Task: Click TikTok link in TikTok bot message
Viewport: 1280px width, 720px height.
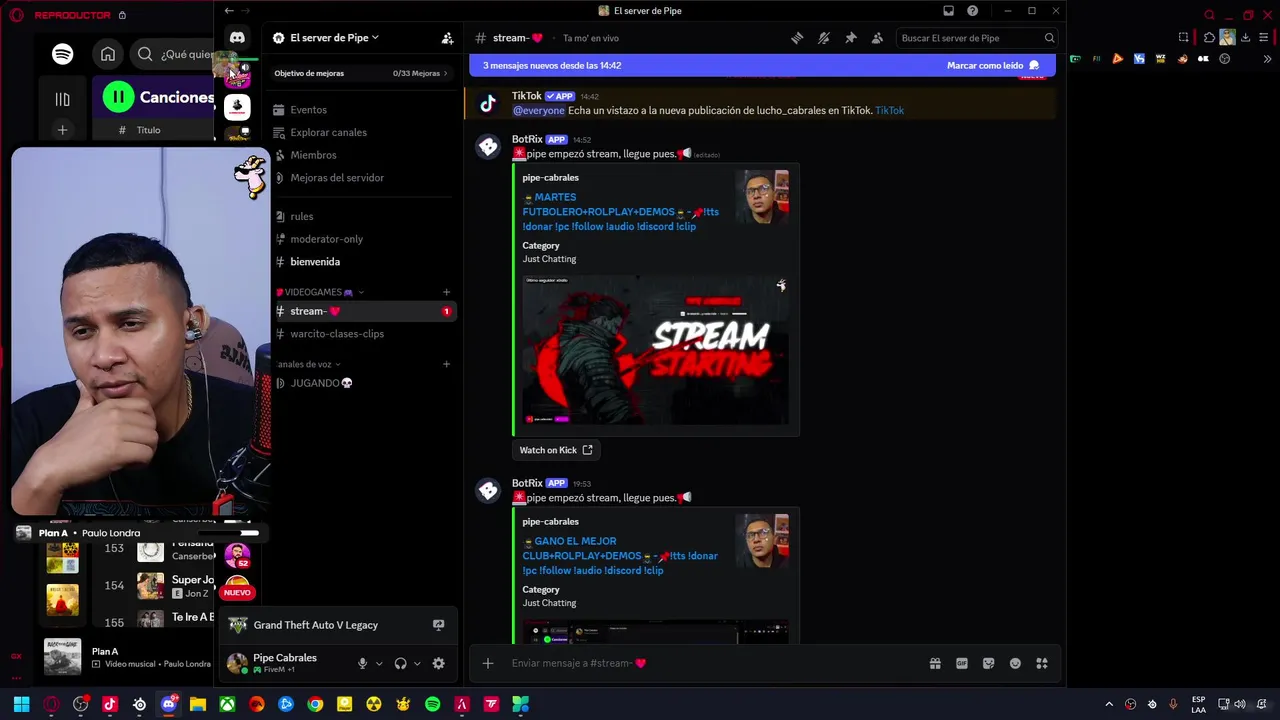Action: 889,111
